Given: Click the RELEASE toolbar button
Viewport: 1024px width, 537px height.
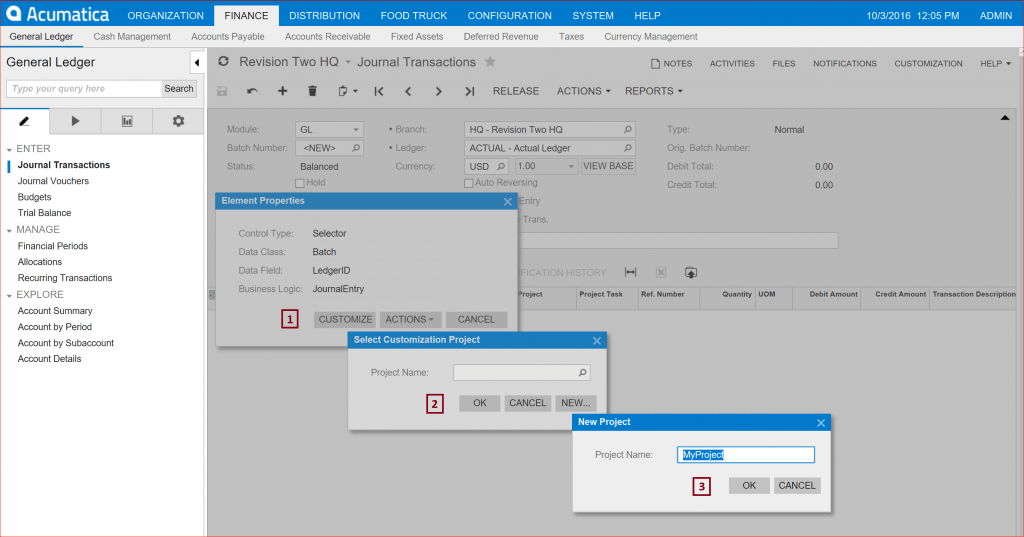Looking at the screenshot, I should click(516, 91).
